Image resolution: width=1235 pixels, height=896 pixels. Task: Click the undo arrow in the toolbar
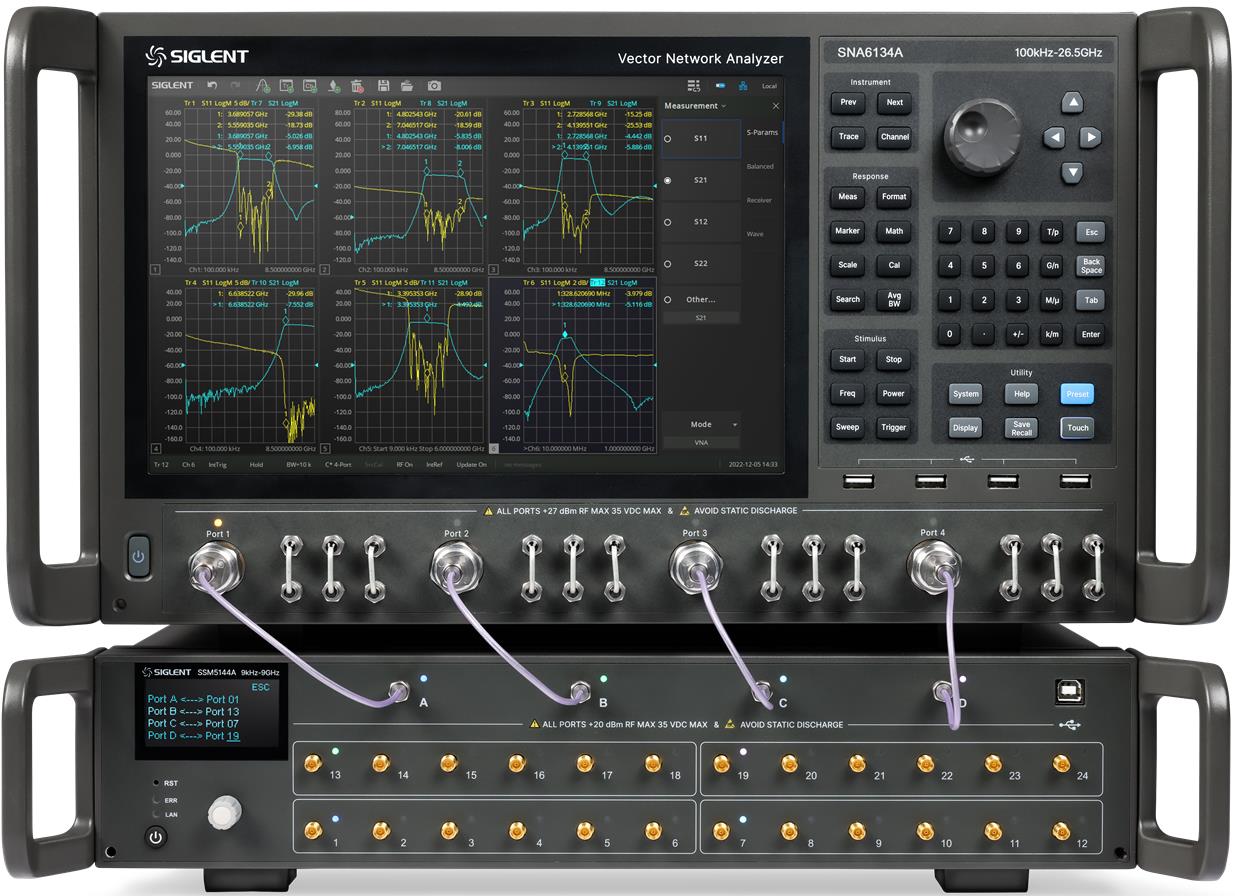click(x=212, y=86)
